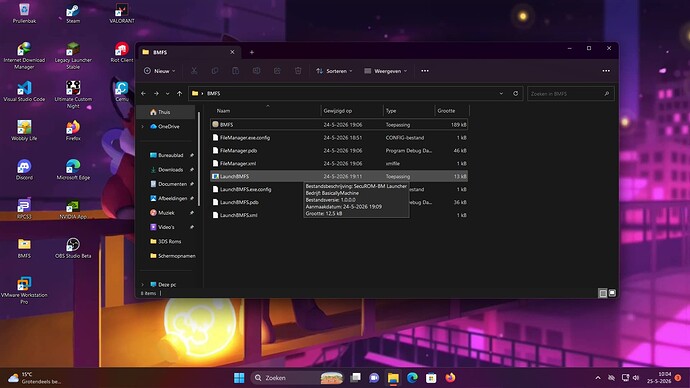Launch Internet Download Manager from desktop
690x388 pixels.
[24, 56]
